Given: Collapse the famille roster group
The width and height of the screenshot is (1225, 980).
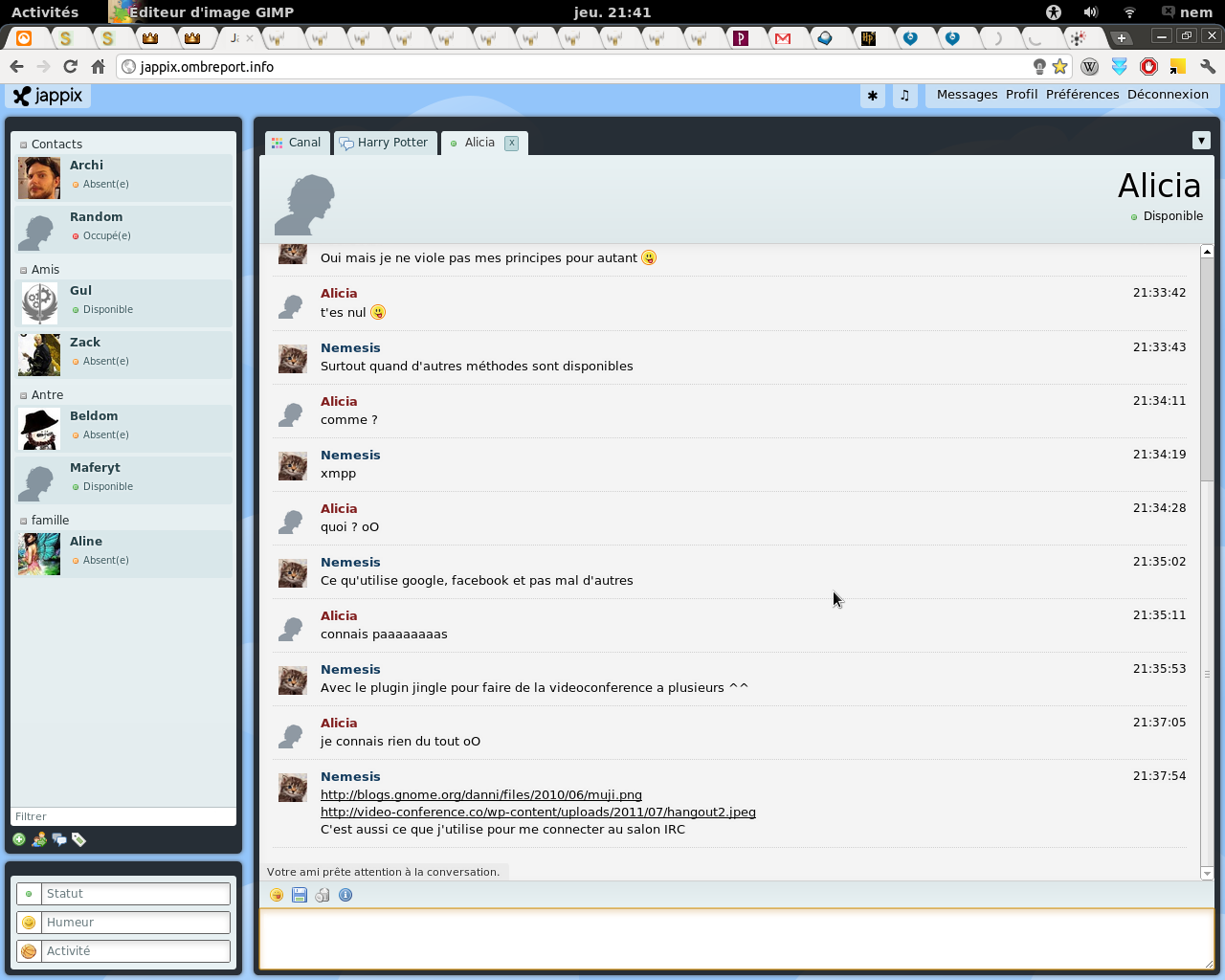Looking at the screenshot, I should (24, 521).
